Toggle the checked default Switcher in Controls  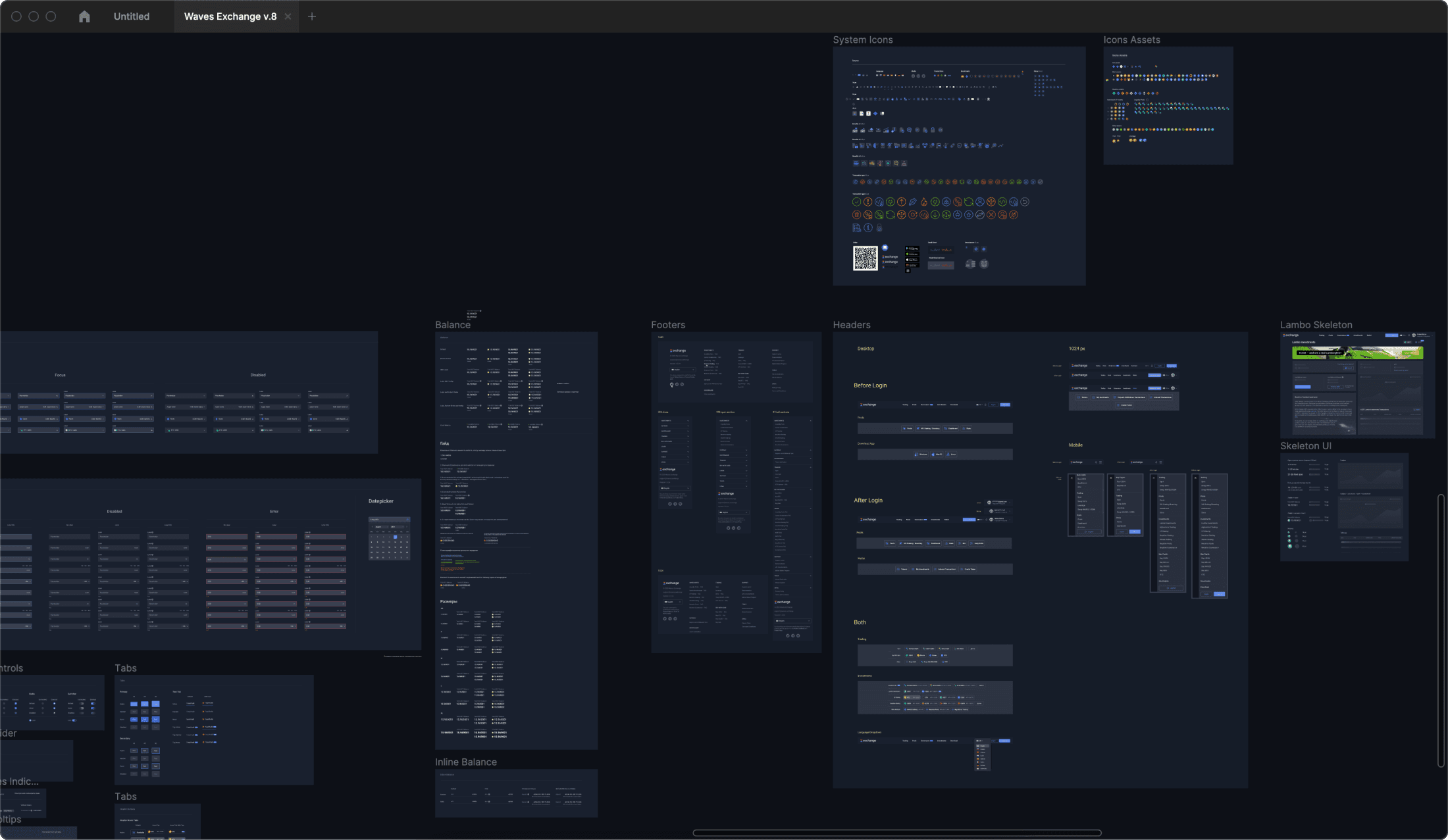tap(93, 703)
